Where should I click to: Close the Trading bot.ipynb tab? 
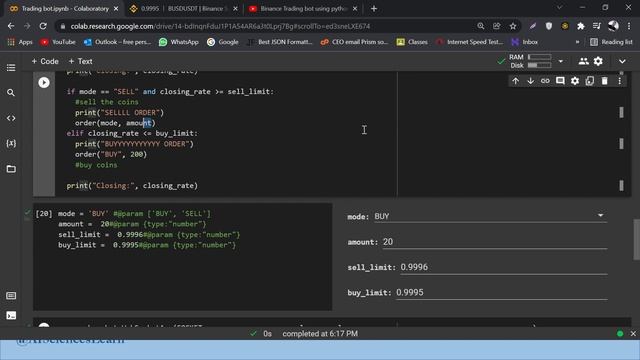pyautogui.click(x=116, y=9)
